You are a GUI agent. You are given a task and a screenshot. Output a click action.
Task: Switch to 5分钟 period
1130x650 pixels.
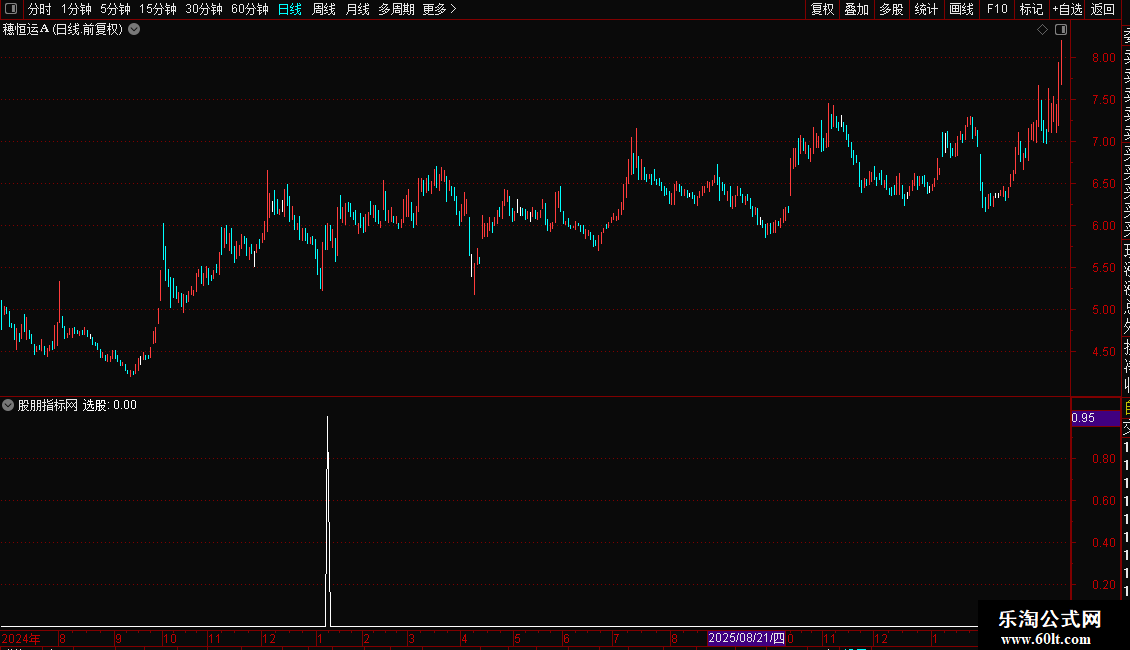[x=115, y=9]
